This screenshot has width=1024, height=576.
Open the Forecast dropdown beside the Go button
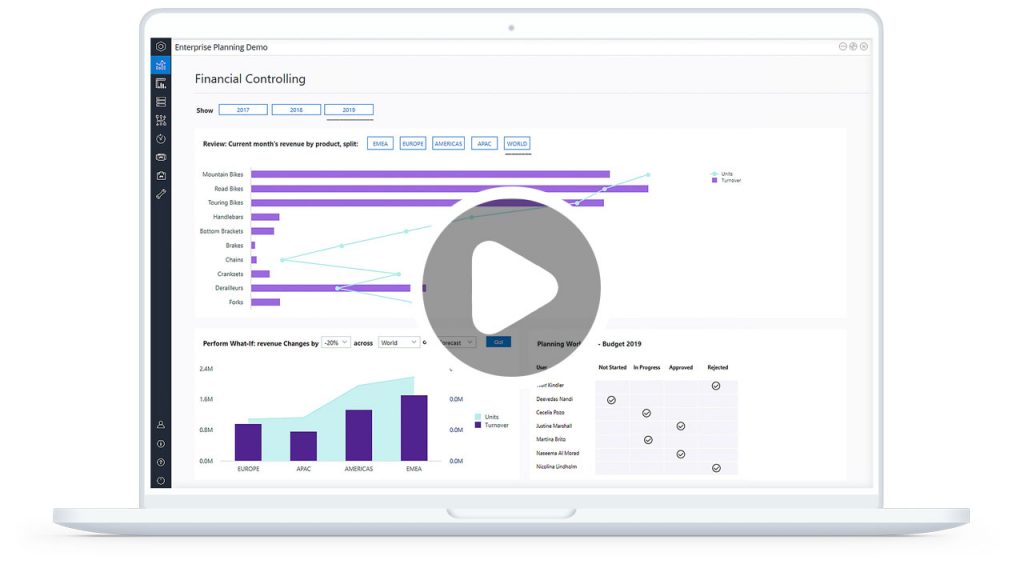[456, 343]
